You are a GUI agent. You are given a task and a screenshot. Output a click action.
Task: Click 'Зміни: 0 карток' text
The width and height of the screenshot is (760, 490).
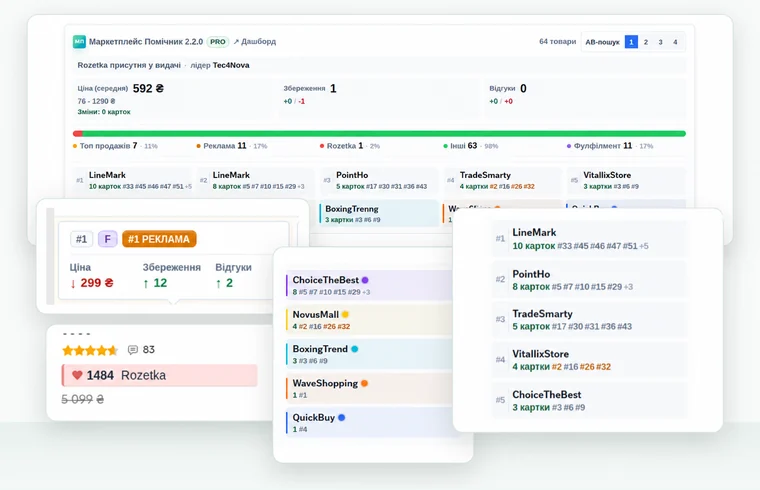click(x=104, y=112)
